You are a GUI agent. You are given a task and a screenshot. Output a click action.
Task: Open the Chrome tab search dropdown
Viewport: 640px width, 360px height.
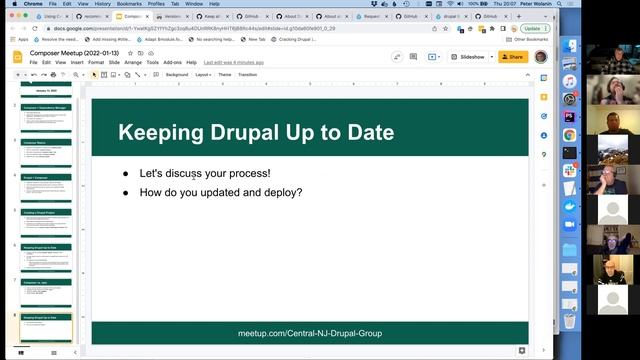546,16
